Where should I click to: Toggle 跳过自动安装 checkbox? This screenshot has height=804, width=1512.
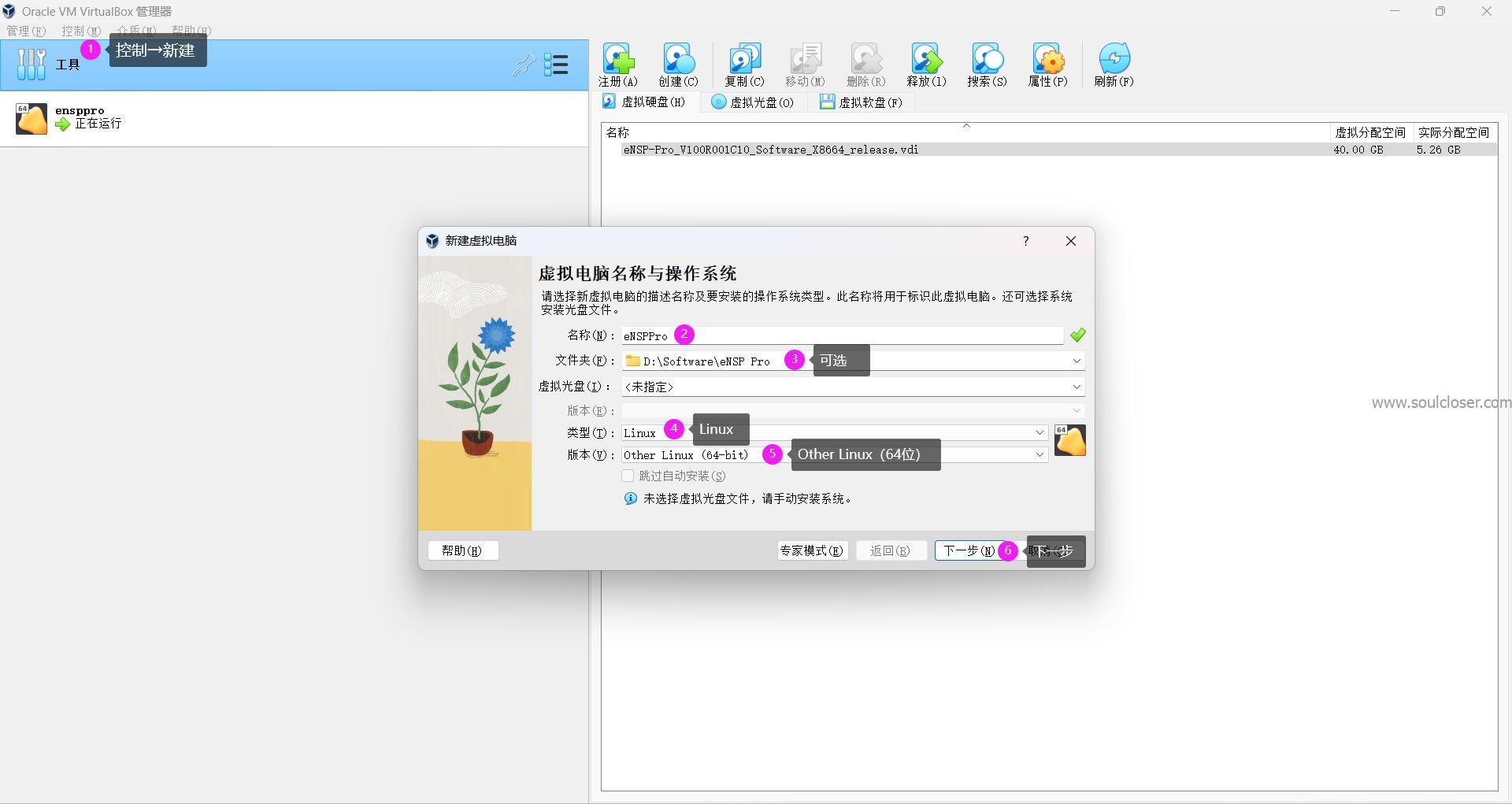coord(628,476)
